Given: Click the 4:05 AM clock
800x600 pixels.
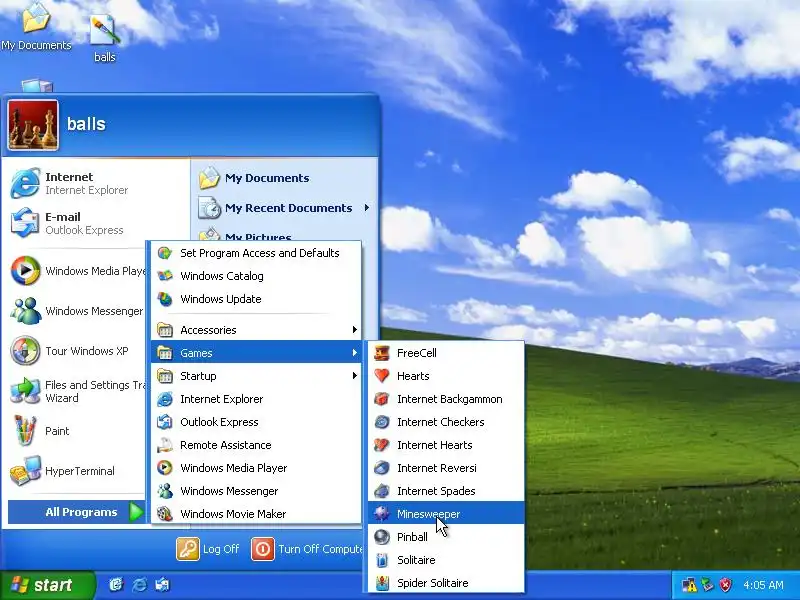Looking at the screenshot, I should pos(763,585).
